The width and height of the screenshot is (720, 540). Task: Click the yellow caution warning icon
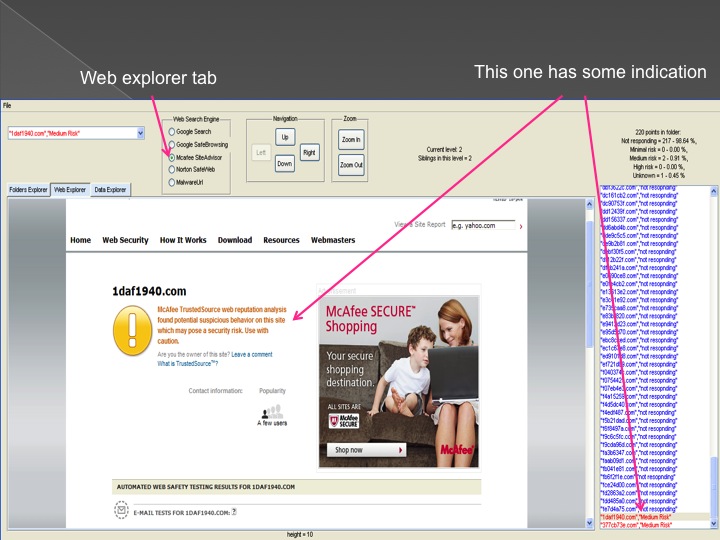[x=132, y=331]
